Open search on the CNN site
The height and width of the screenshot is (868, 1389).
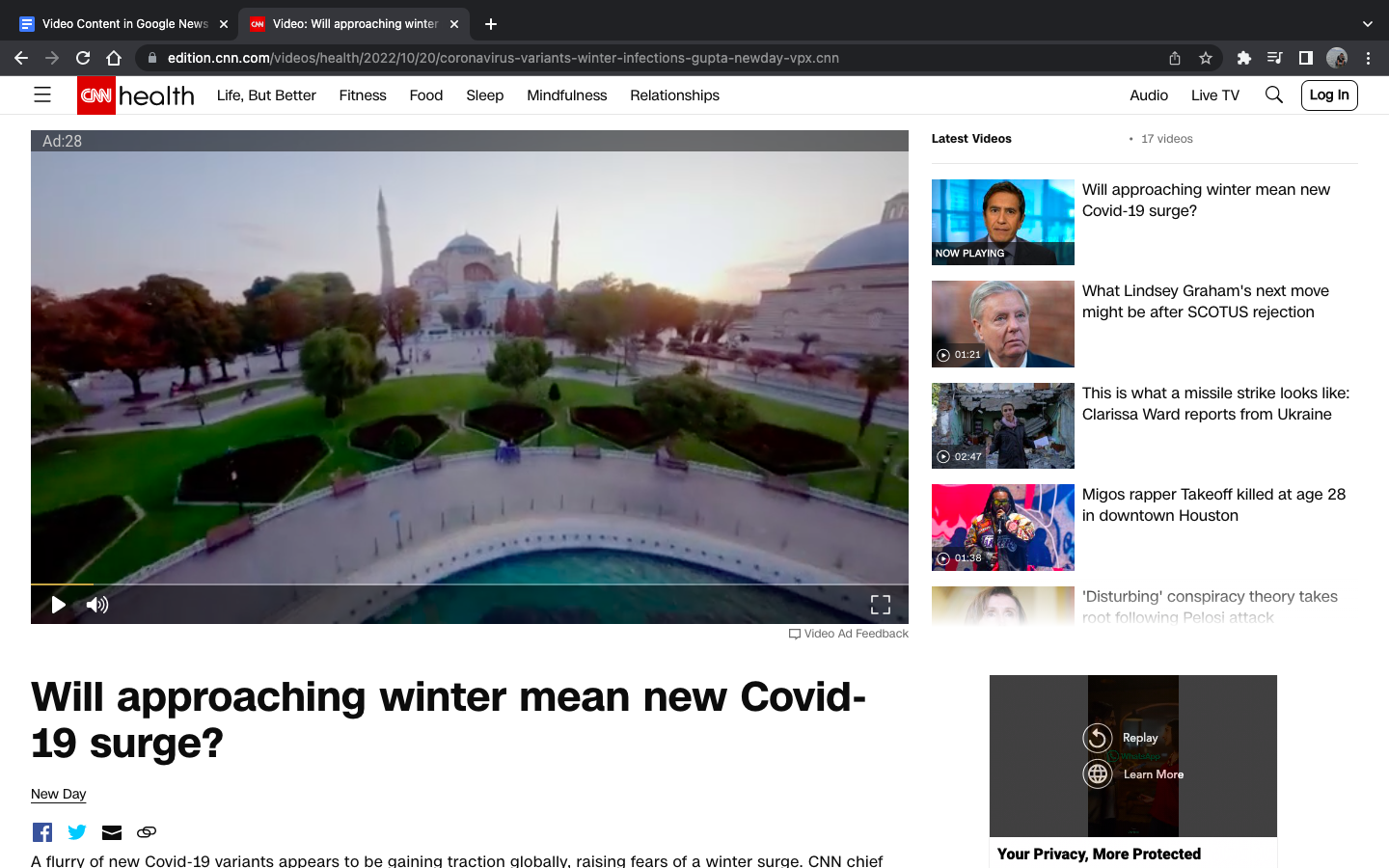click(1274, 95)
